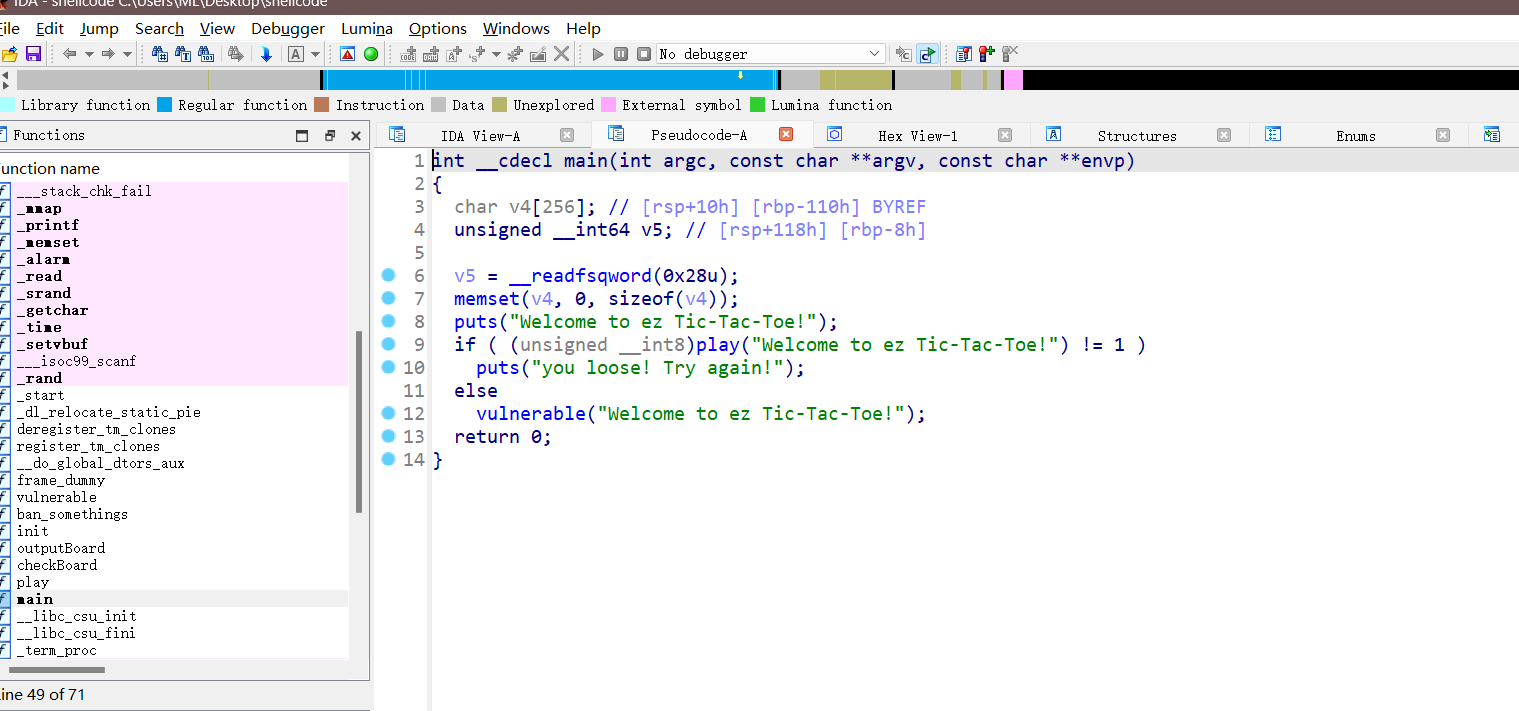Toggle breakpoint dot on line 12

pos(389,413)
